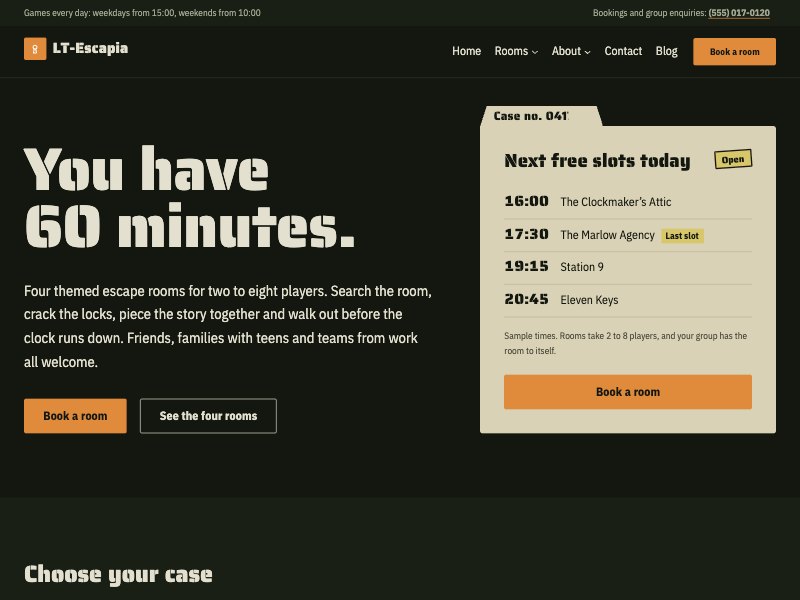Click the Next free slots today heading
Screen dimensions: 800x600
click(597, 161)
